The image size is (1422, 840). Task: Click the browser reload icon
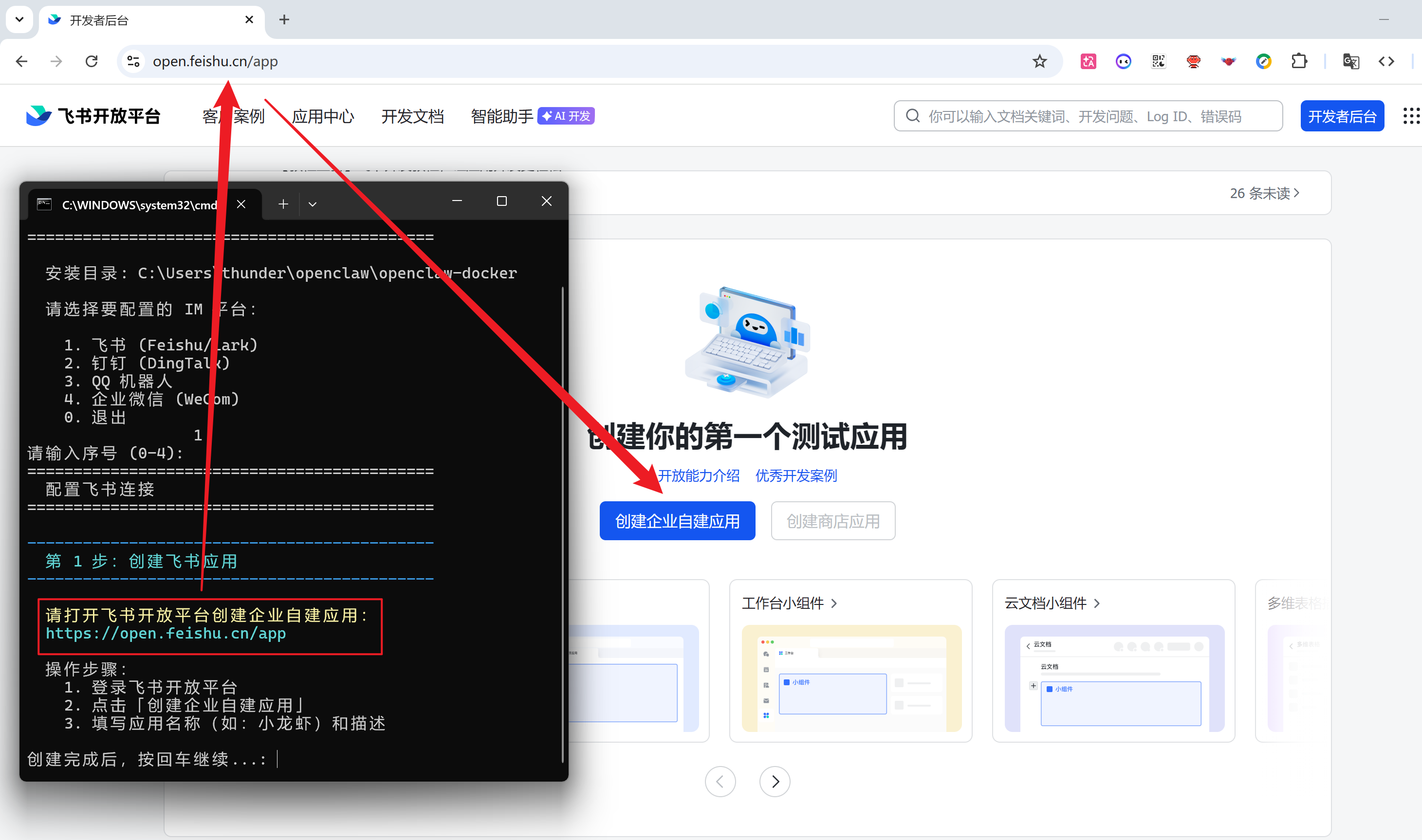(x=91, y=61)
